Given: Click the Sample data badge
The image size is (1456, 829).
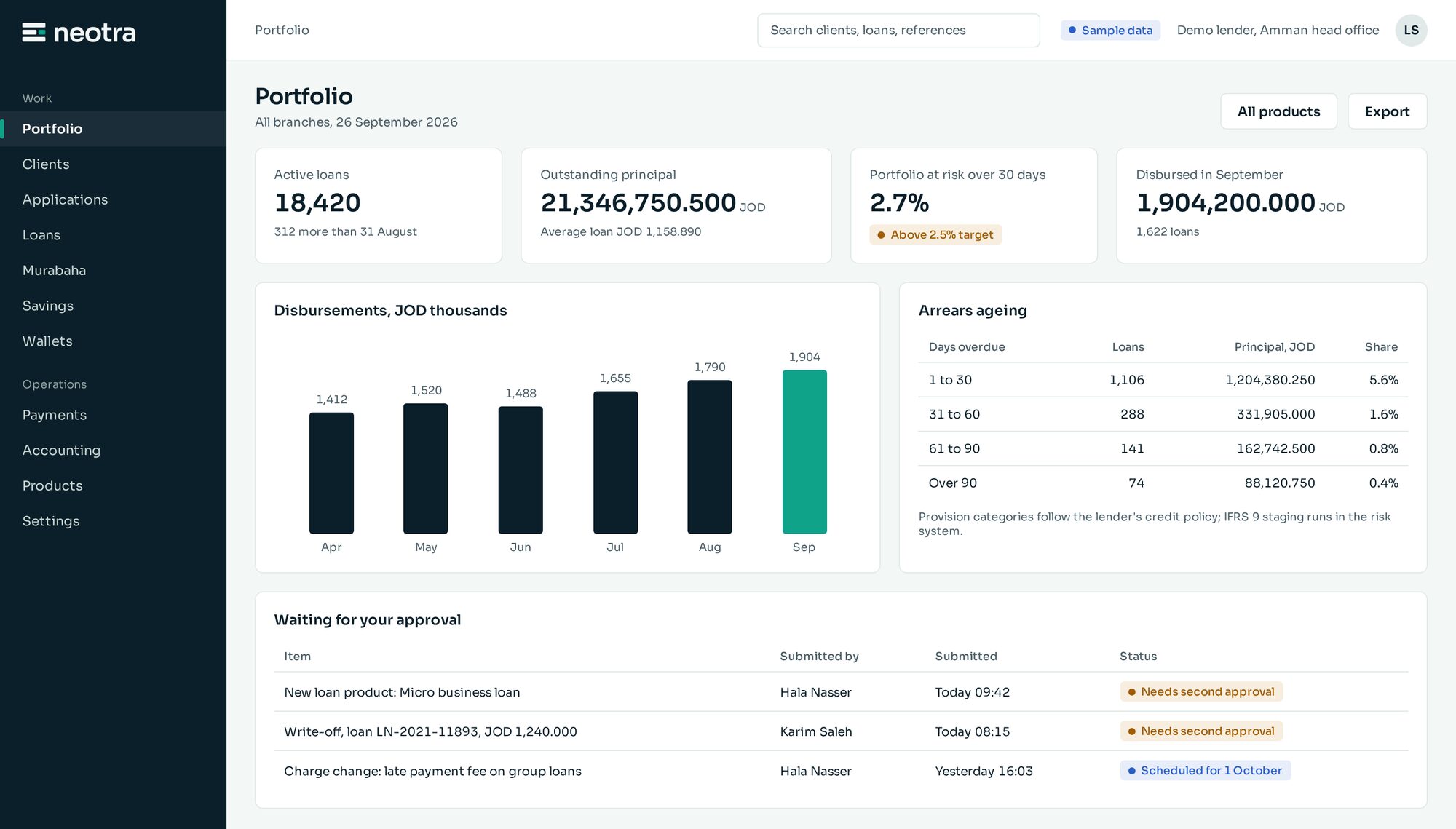Looking at the screenshot, I should coord(1109,30).
